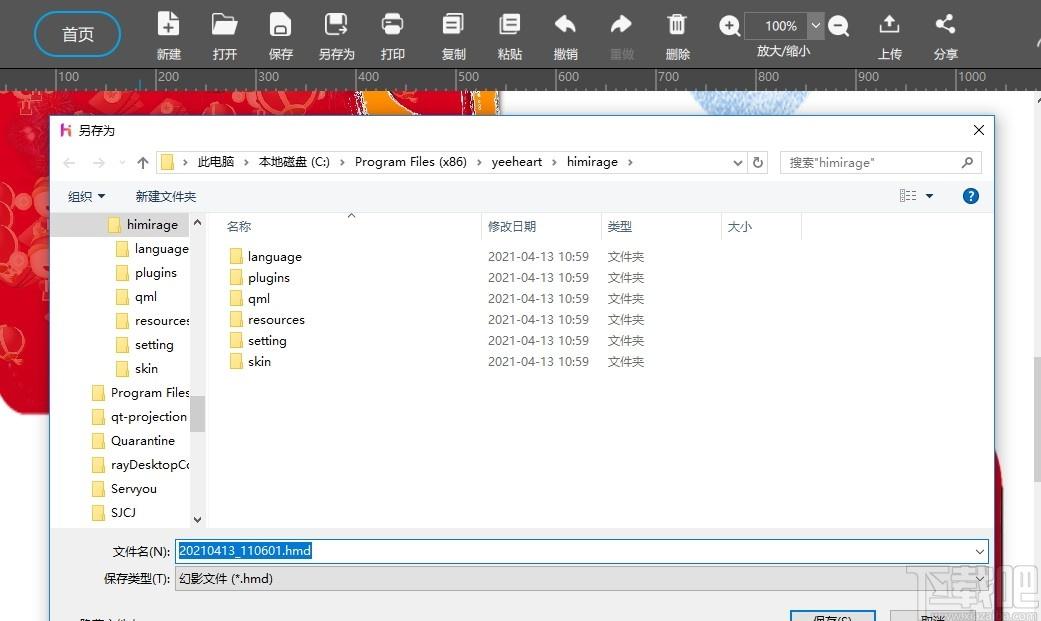The height and width of the screenshot is (621, 1041).
Task: Click the 复制 copy icon
Action: click(x=453, y=25)
